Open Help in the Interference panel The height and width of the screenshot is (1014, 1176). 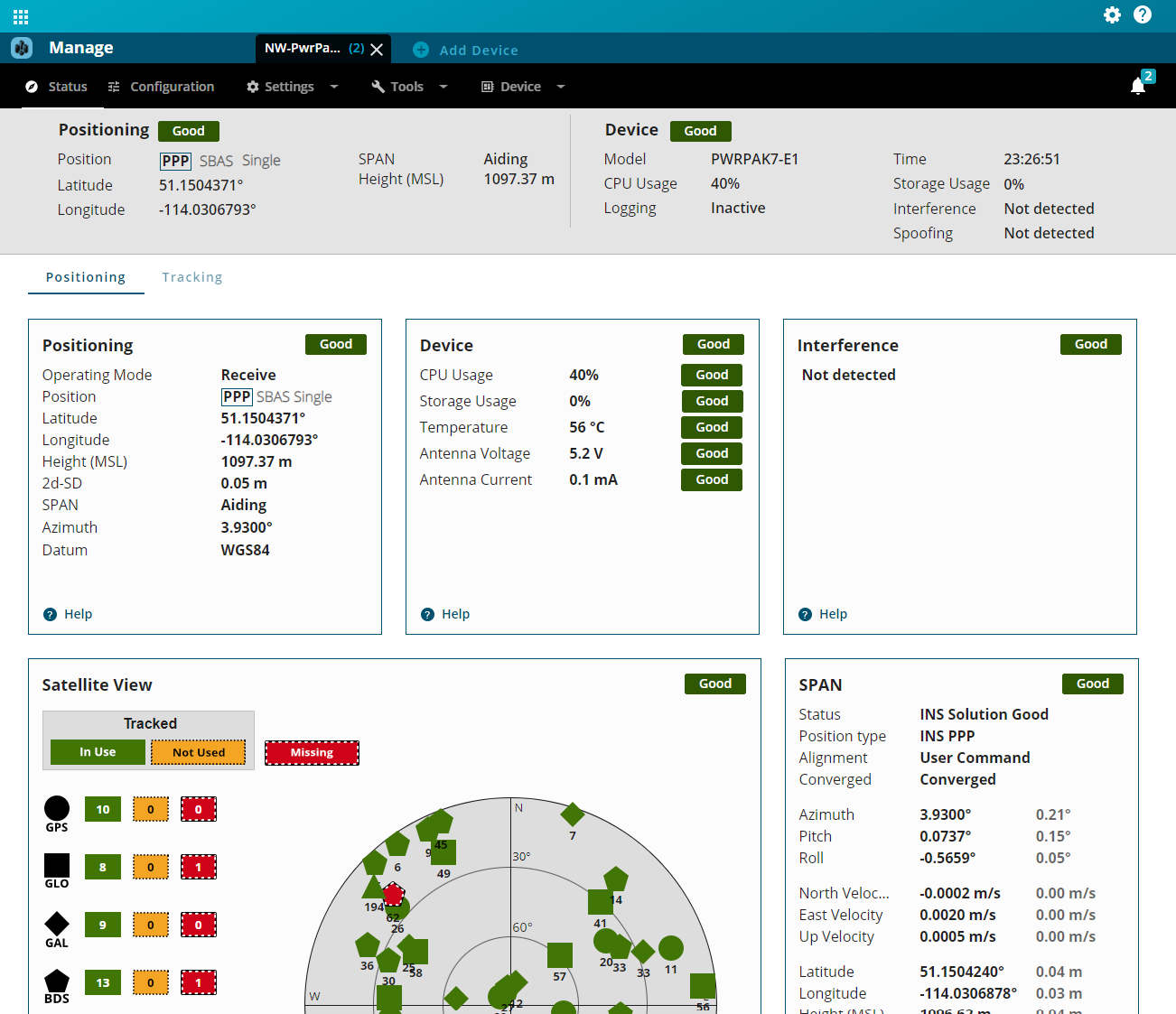click(x=823, y=614)
